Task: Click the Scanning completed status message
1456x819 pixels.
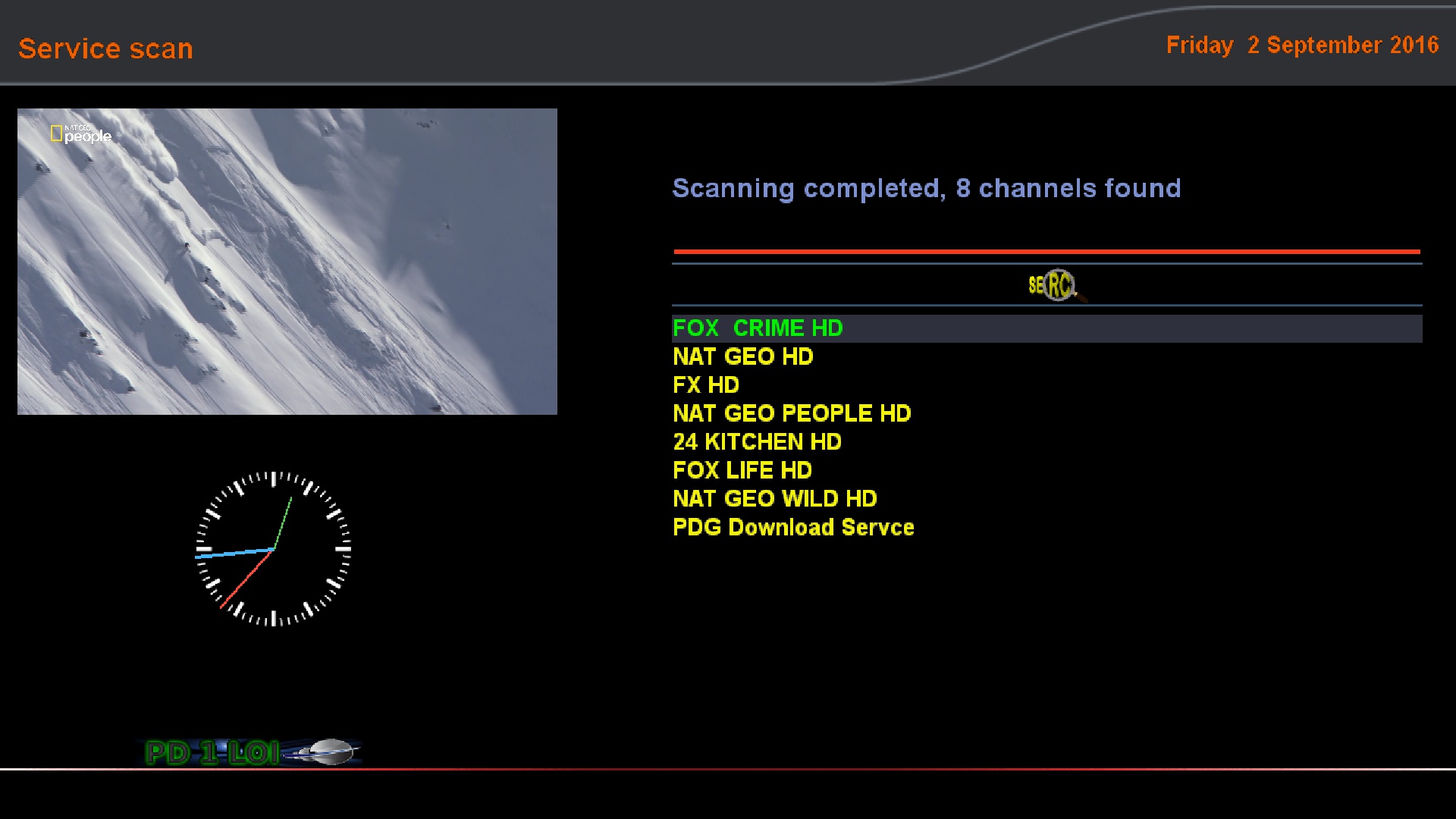Action: 926,188
